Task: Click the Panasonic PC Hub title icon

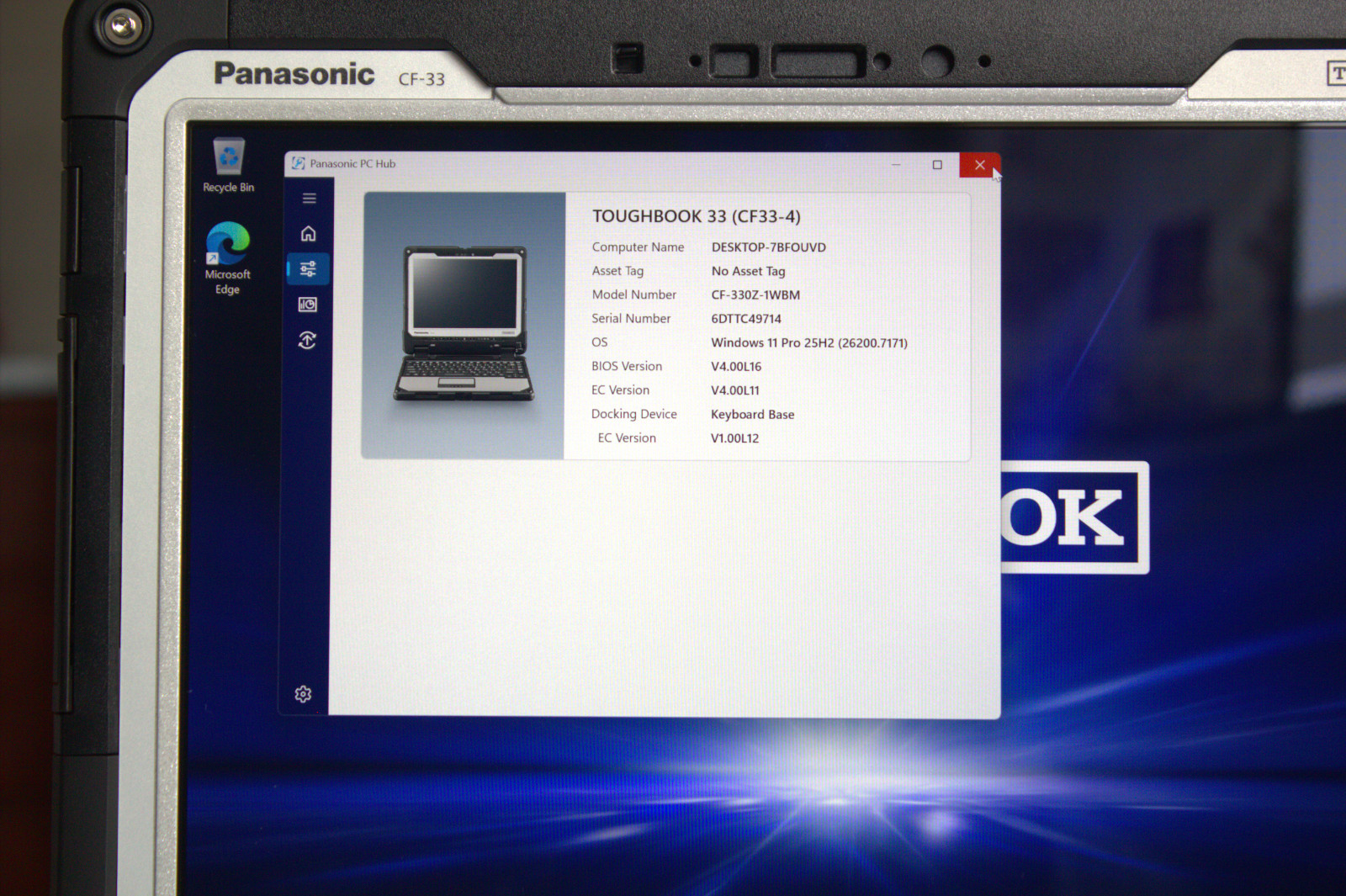Action: [298, 163]
